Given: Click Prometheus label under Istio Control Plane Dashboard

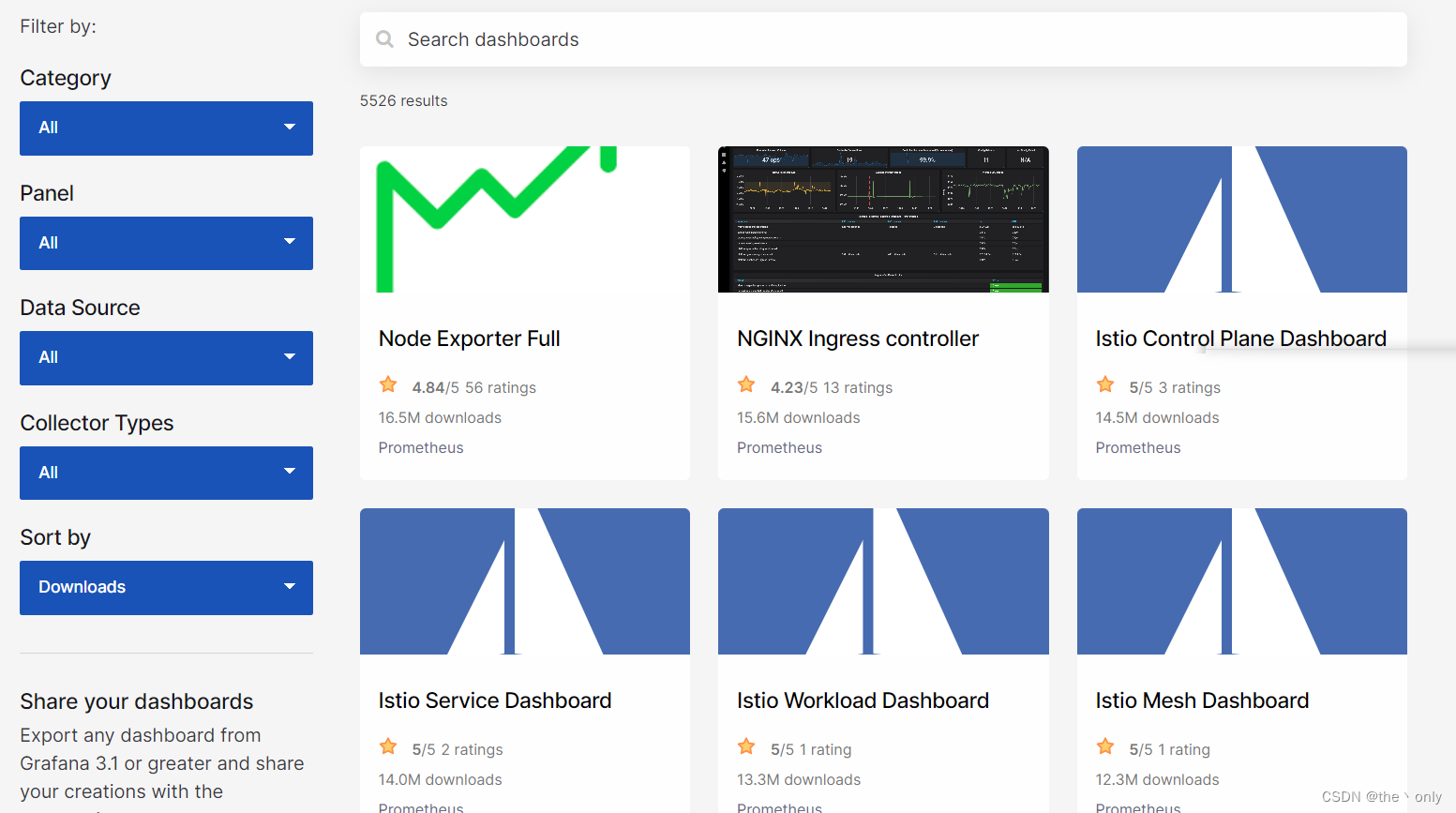Looking at the screenshot, I should [x=1138, y=447].
